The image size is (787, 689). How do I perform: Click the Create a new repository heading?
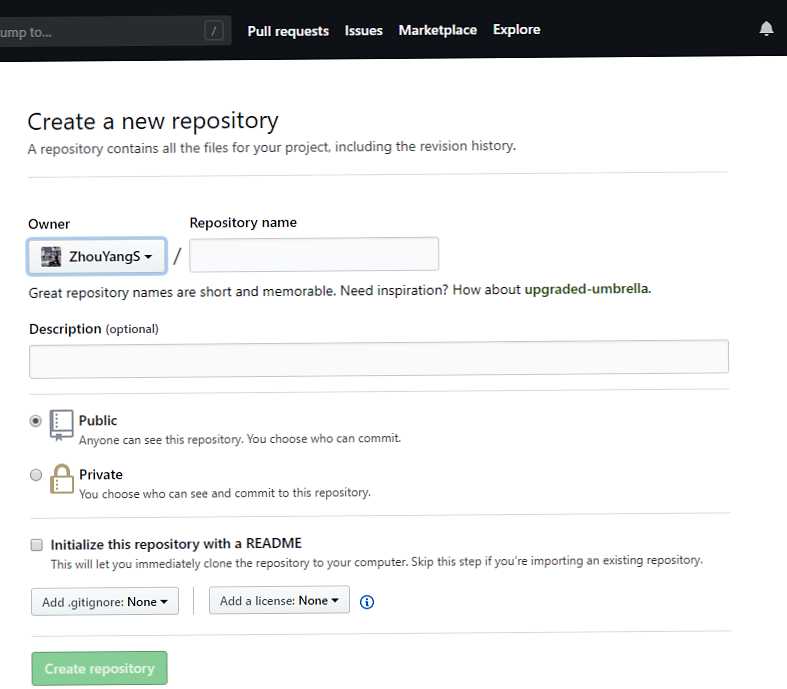pos(153,122)
